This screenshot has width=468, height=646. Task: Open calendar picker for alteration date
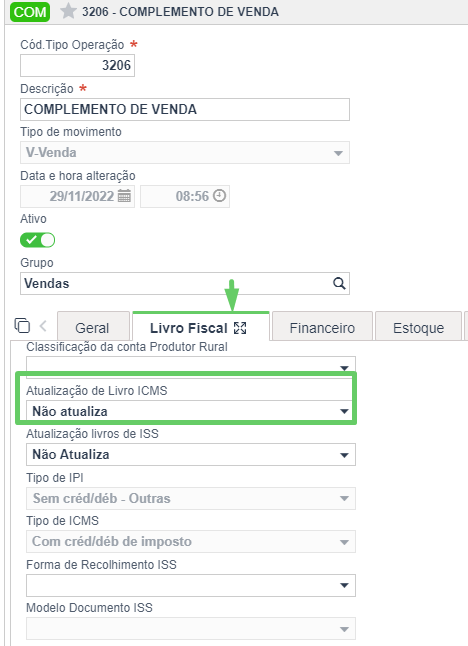click(x=124, y=196)
